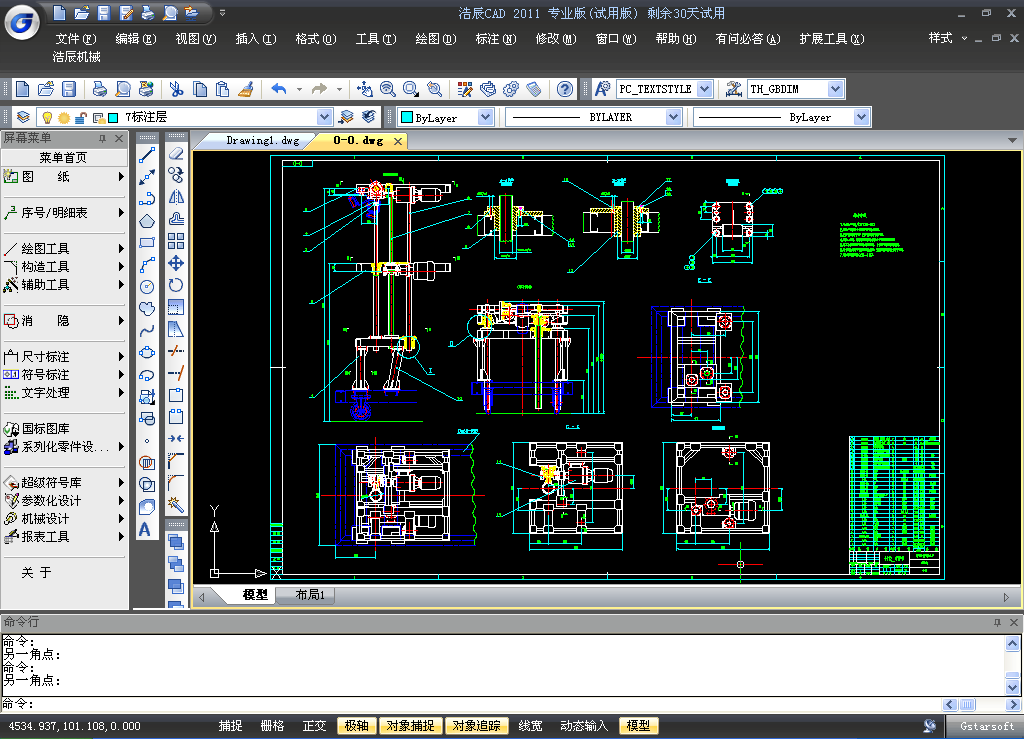Open the 7标注层 layer dropdown
The height and width of the screenshot is (739, 1024).
click(x=324, y=117)
